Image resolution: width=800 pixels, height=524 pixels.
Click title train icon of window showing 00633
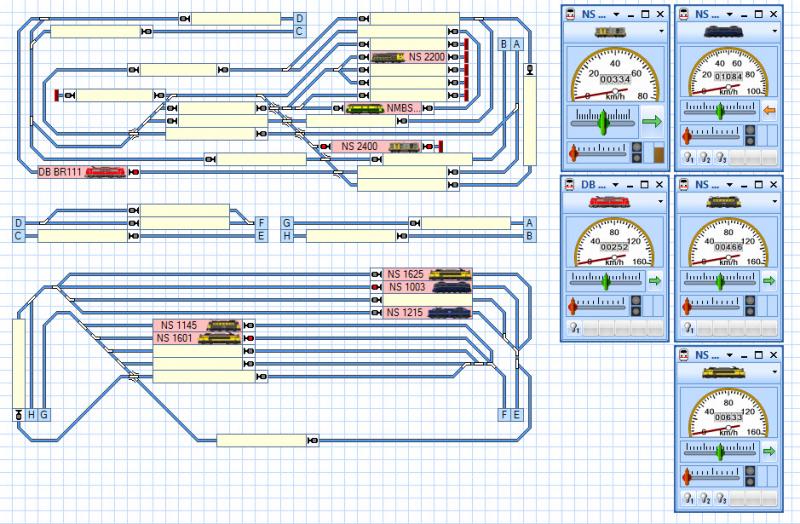pos(685,355)
